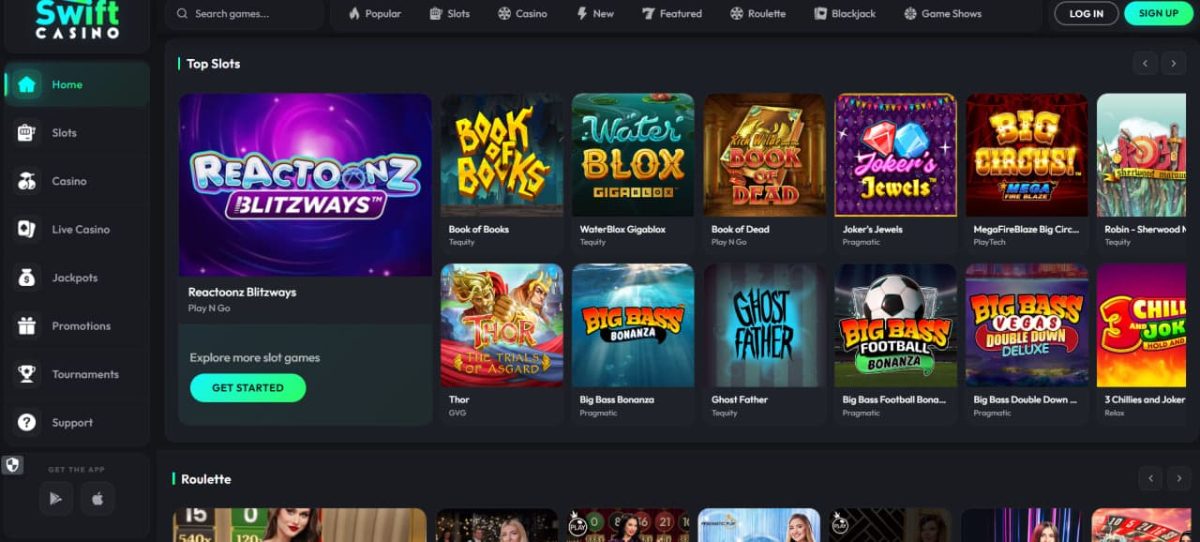The width and height of the screenshot is (1200, 542).
Task: Open the Slots category in top bar
Action: [x=449, y=14]
